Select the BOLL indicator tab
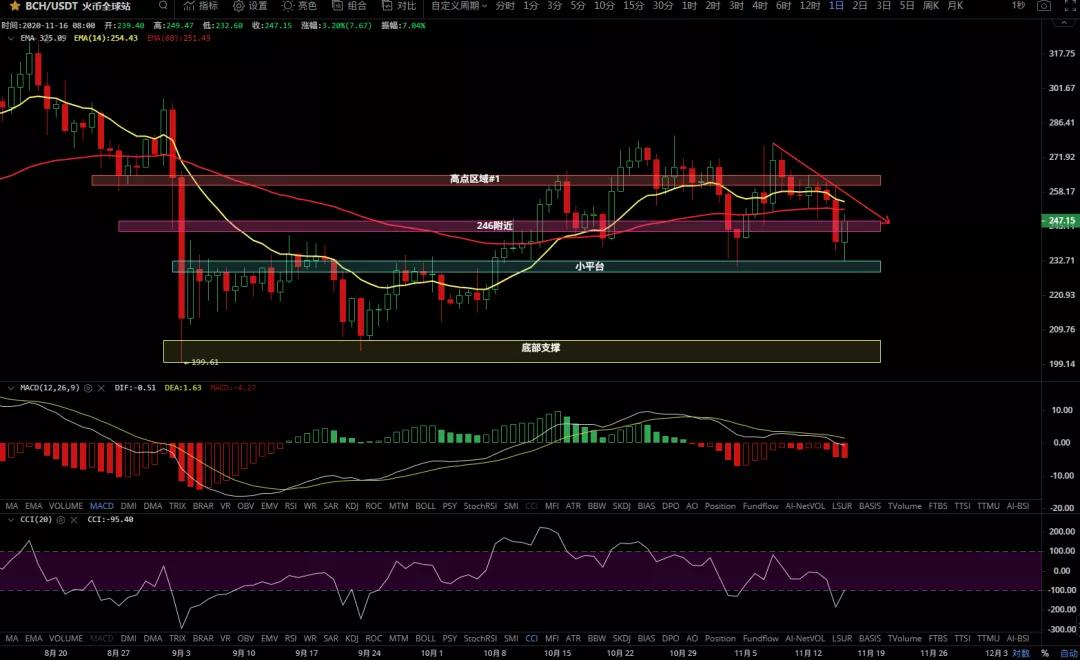The width and height of the screenshot is (1080, 660). click(x=425, y=505)
